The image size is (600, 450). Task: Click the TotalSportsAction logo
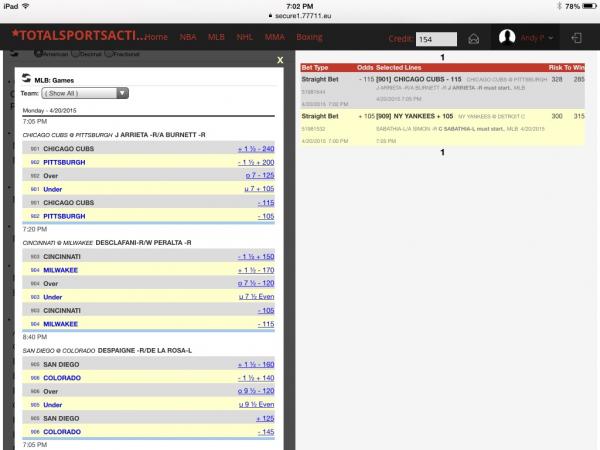75,37
